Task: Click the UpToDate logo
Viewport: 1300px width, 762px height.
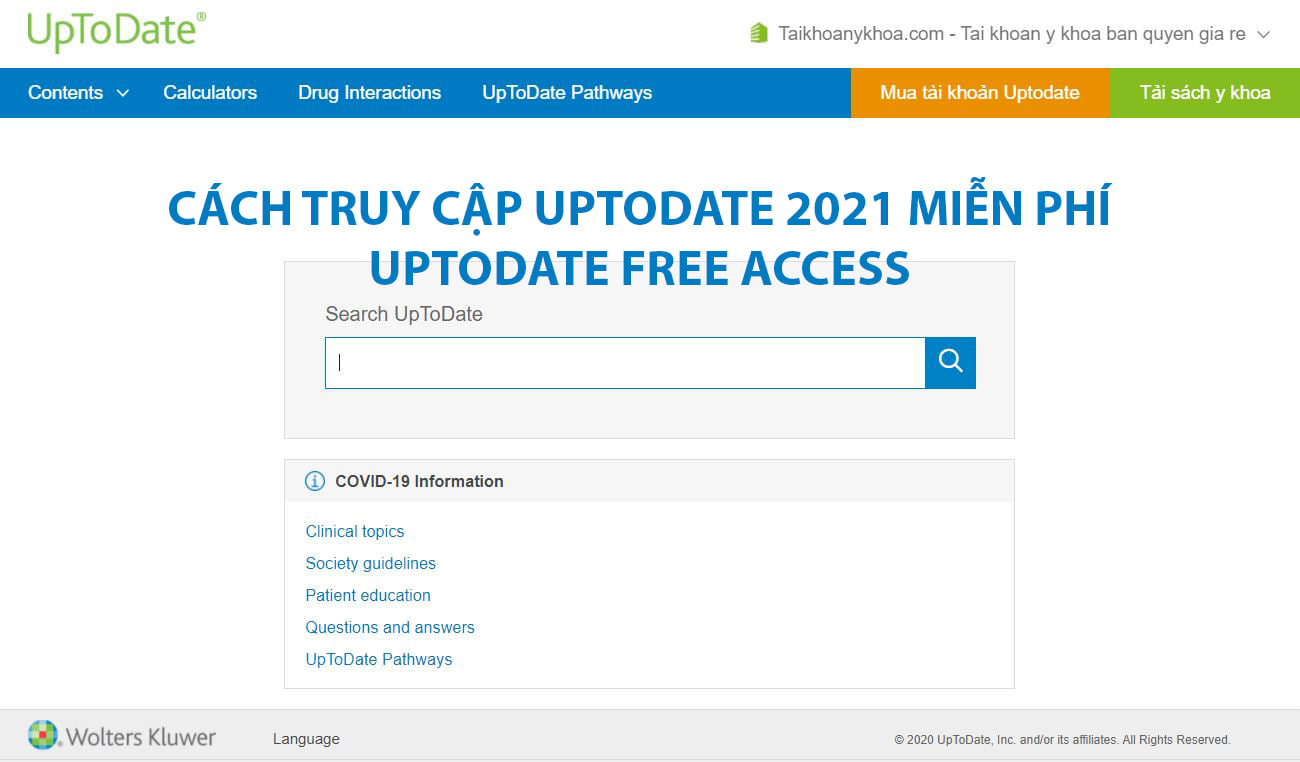Action: click(117, 32)
